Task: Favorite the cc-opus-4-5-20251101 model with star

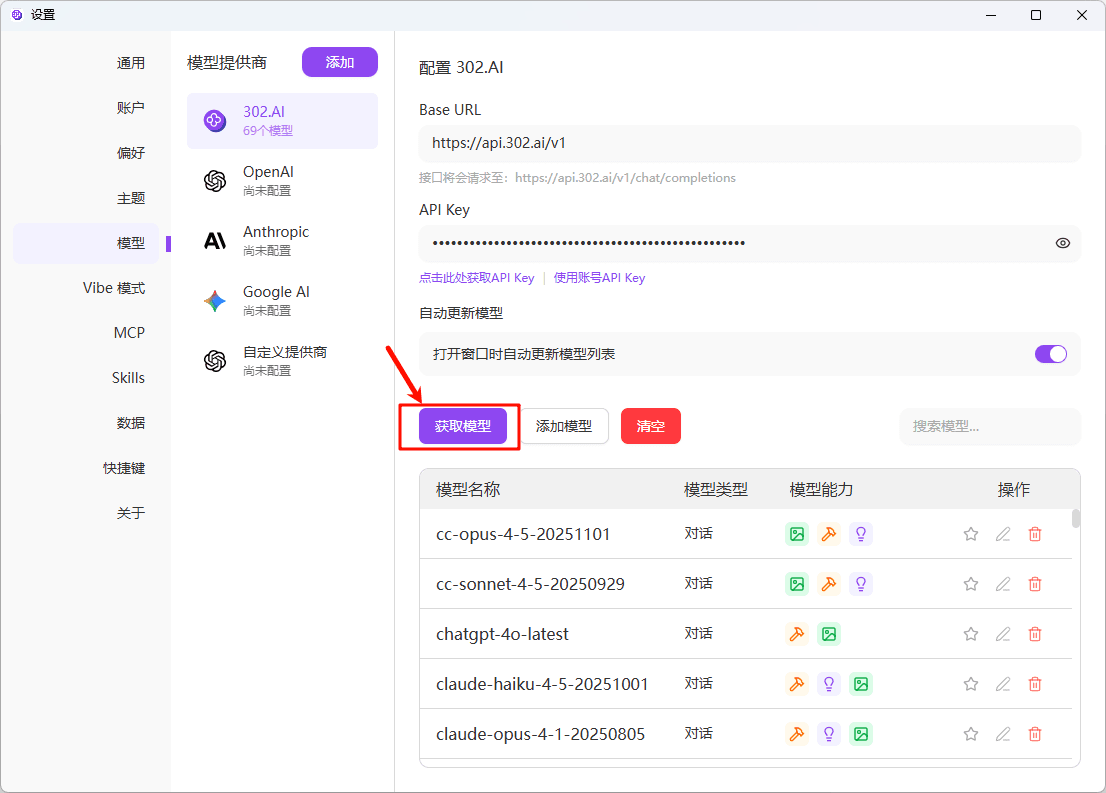Action: 971,534
